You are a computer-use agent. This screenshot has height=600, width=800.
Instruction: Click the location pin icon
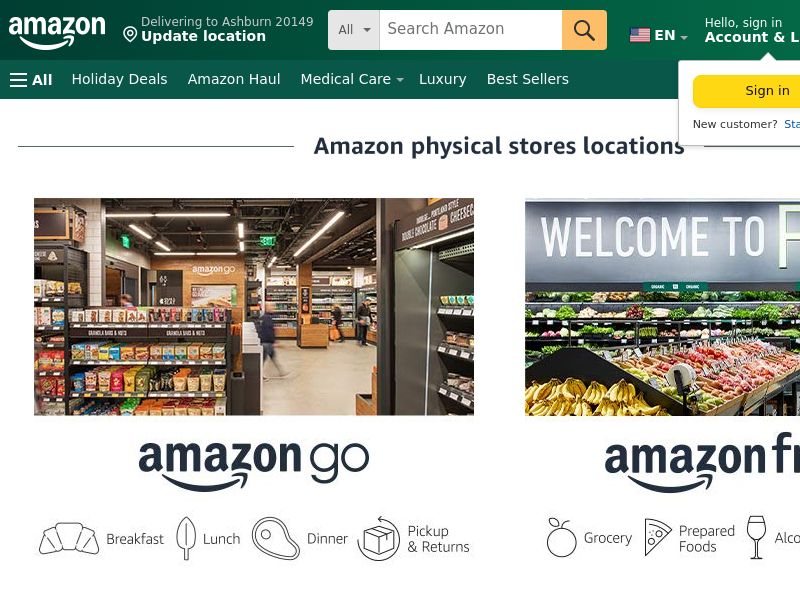130,35
